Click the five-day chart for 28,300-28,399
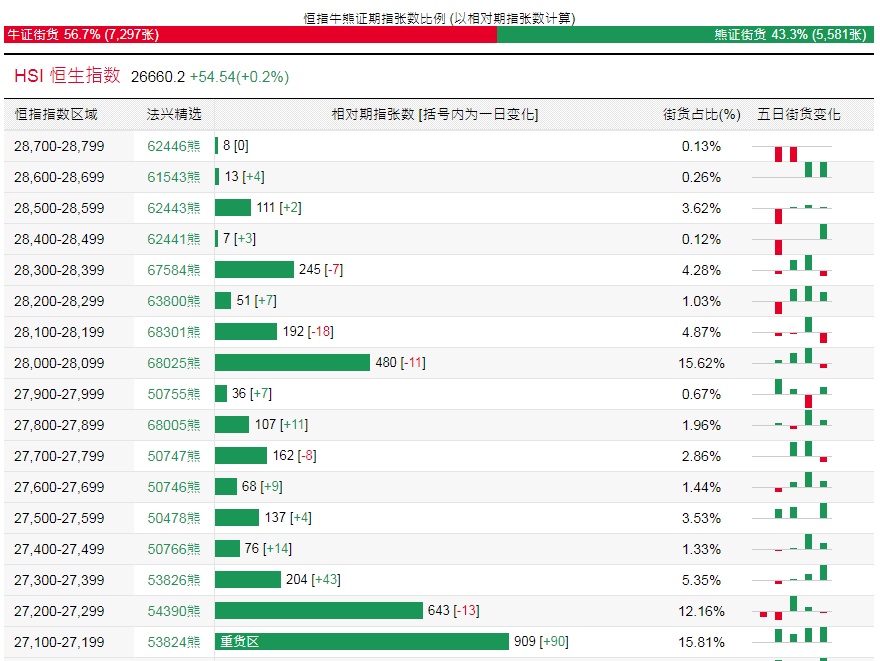 pos(791,266)
